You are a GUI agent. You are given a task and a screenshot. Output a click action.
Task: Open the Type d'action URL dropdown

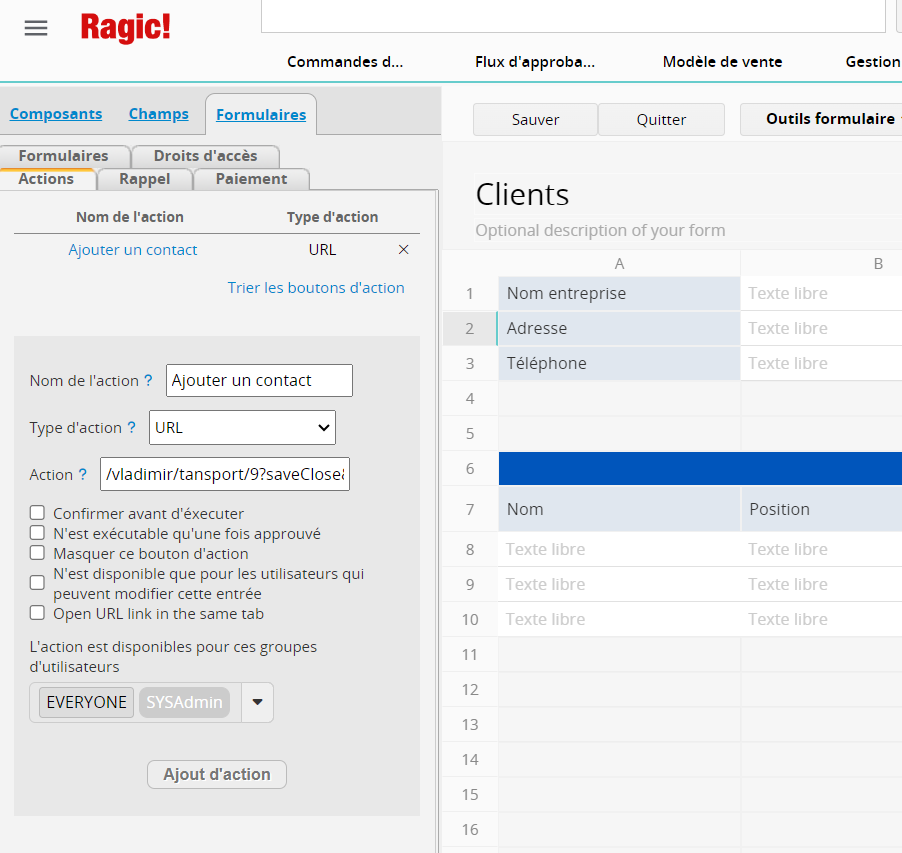click(242, 428)
